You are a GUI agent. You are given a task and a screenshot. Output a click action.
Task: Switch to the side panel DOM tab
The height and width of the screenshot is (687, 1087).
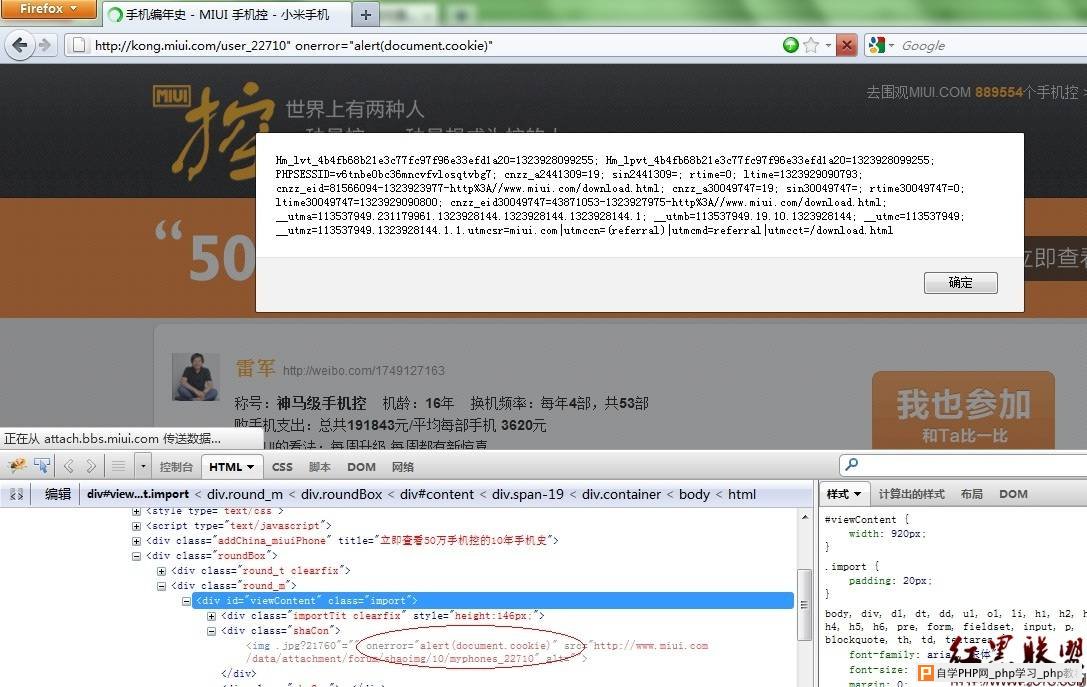click(1013, 494)
